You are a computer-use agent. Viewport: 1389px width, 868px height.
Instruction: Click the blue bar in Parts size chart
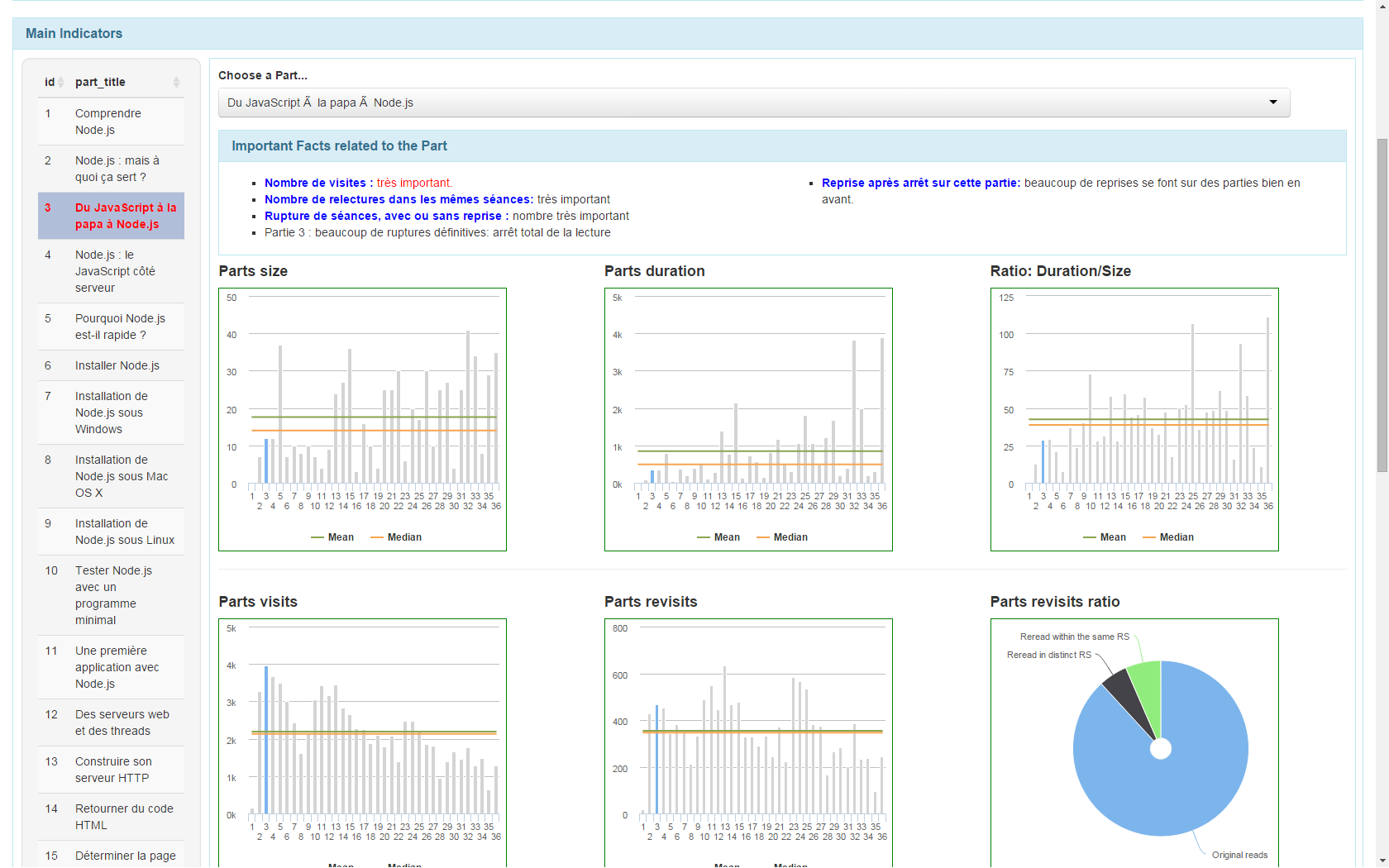(266, 461)
